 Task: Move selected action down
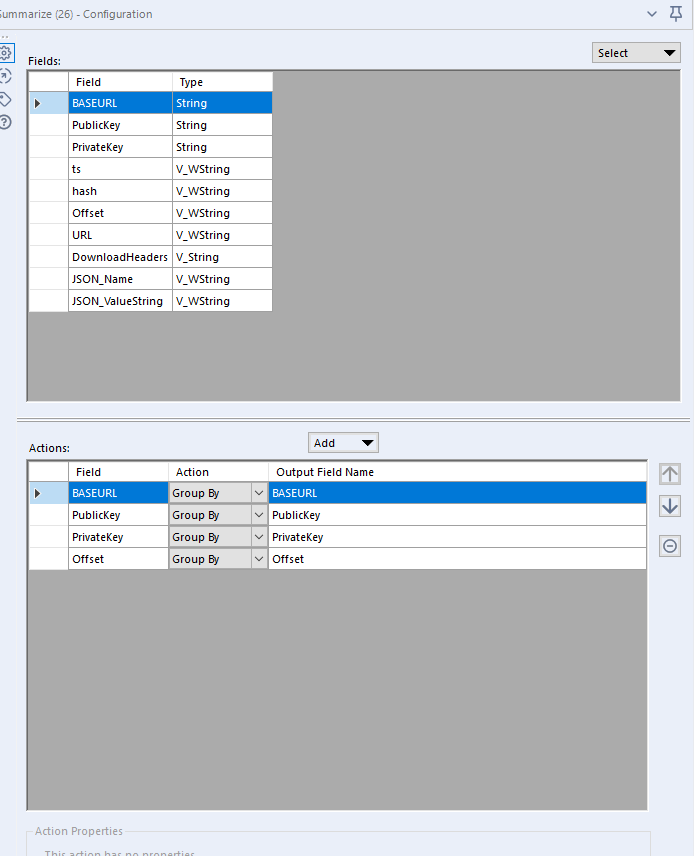point(670,507)
